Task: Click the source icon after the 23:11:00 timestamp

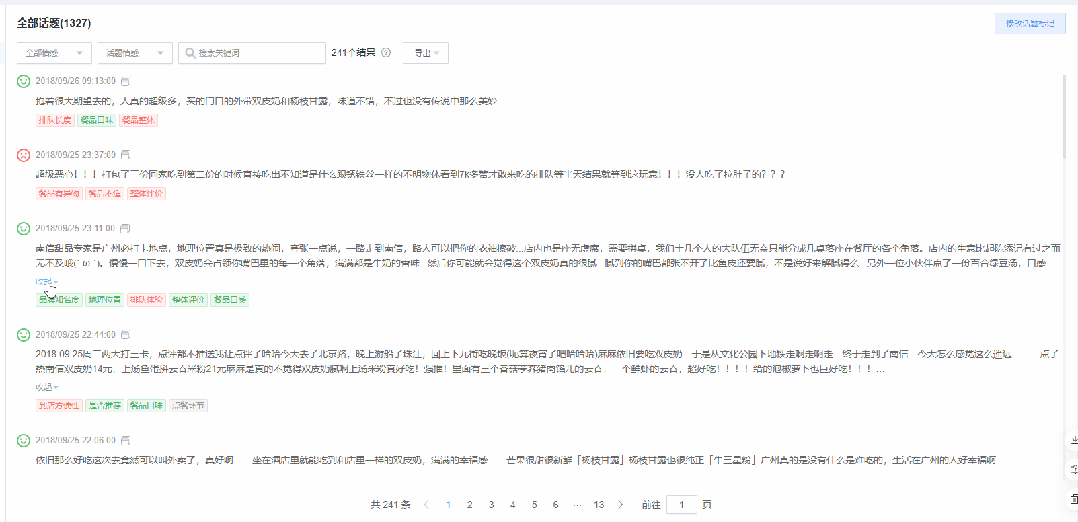Action: [x=125, y=228]
